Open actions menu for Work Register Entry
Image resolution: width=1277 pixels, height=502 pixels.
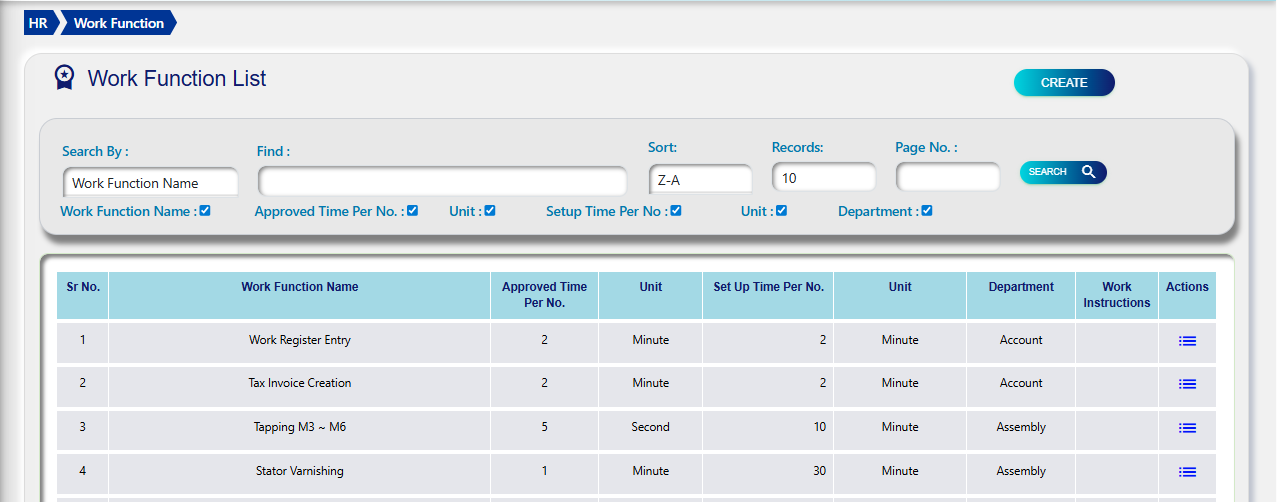pos(1187,341)
